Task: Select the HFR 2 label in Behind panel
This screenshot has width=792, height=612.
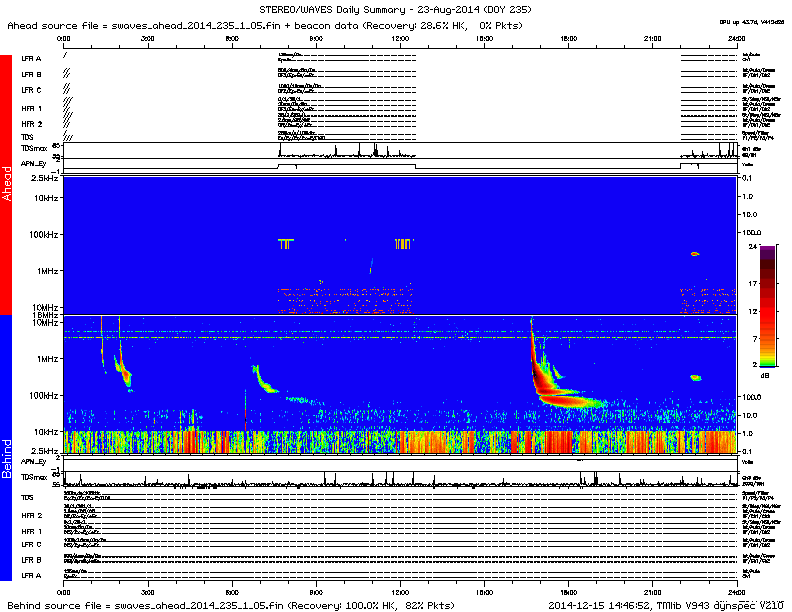Action: 32,516
